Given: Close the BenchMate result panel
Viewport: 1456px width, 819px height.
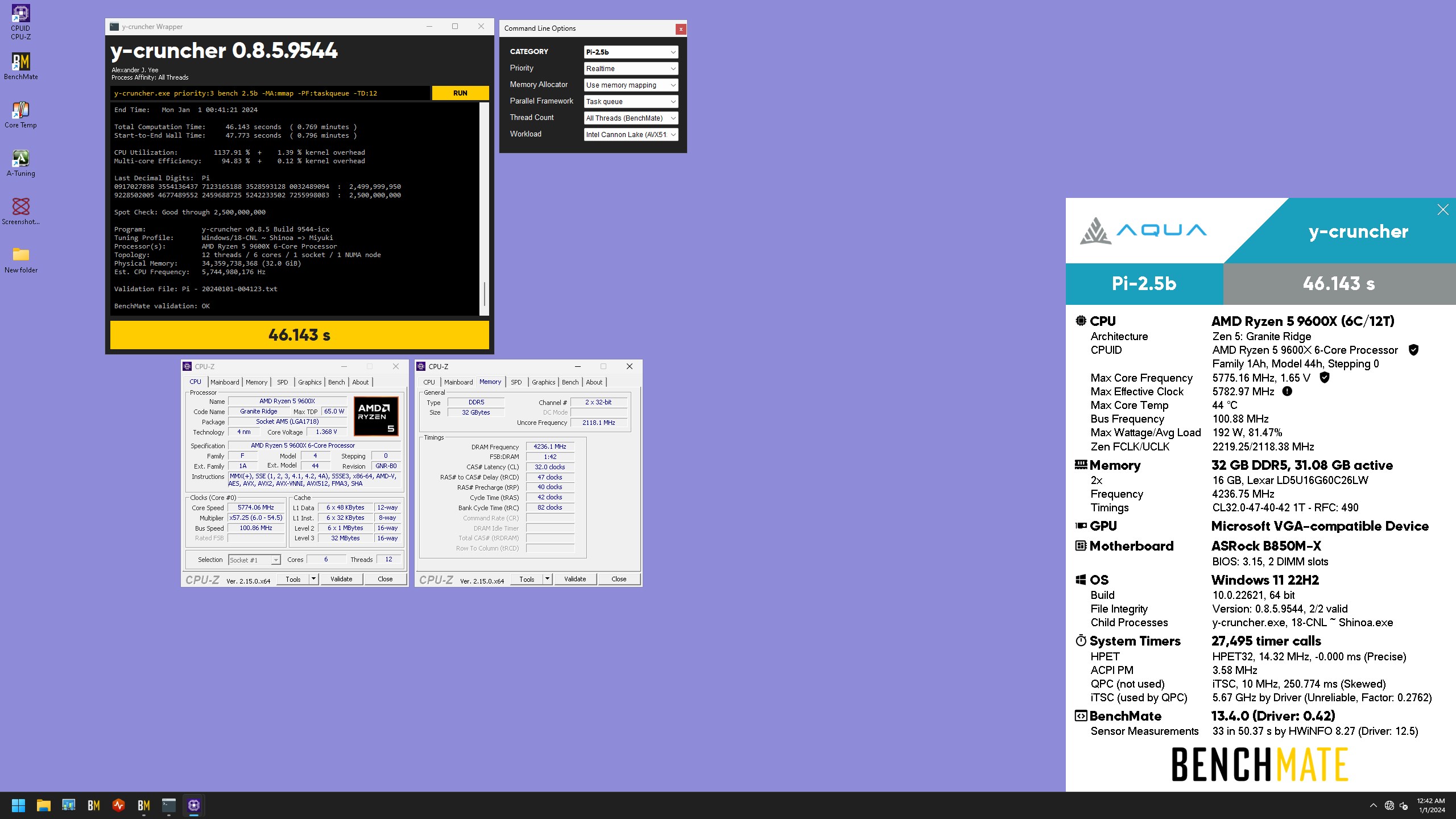Looking at the screenshot, I should tap(1443, 210).
